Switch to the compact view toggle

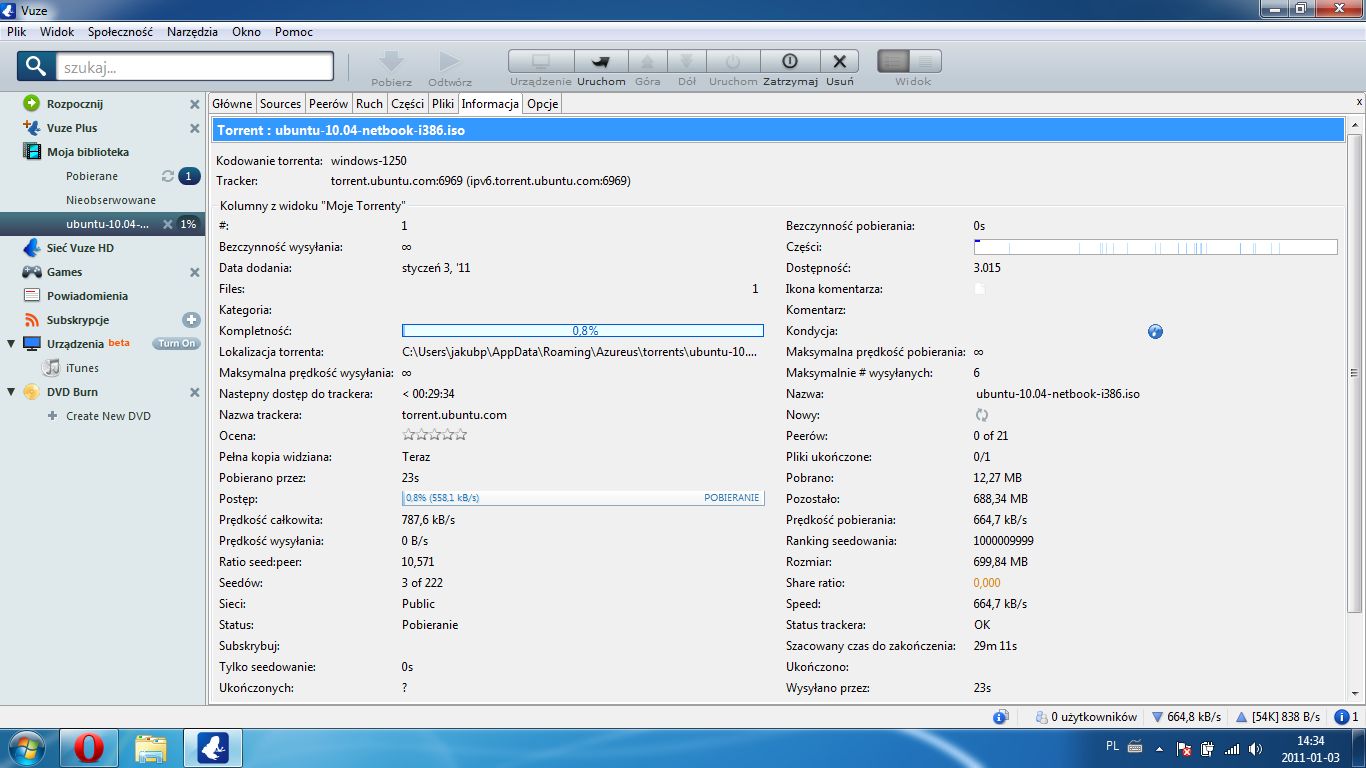pyautogui.click(x=925, y=62)
